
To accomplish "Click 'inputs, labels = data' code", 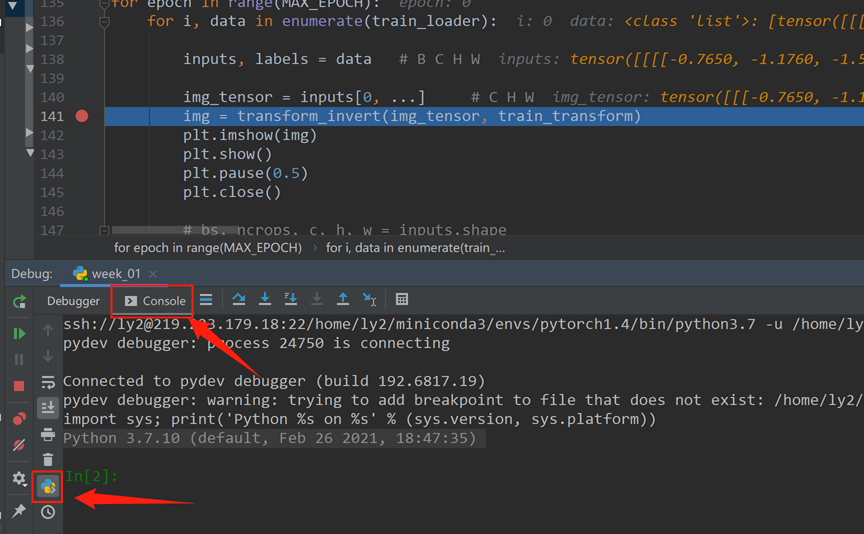I will click(x=277, y=59).
